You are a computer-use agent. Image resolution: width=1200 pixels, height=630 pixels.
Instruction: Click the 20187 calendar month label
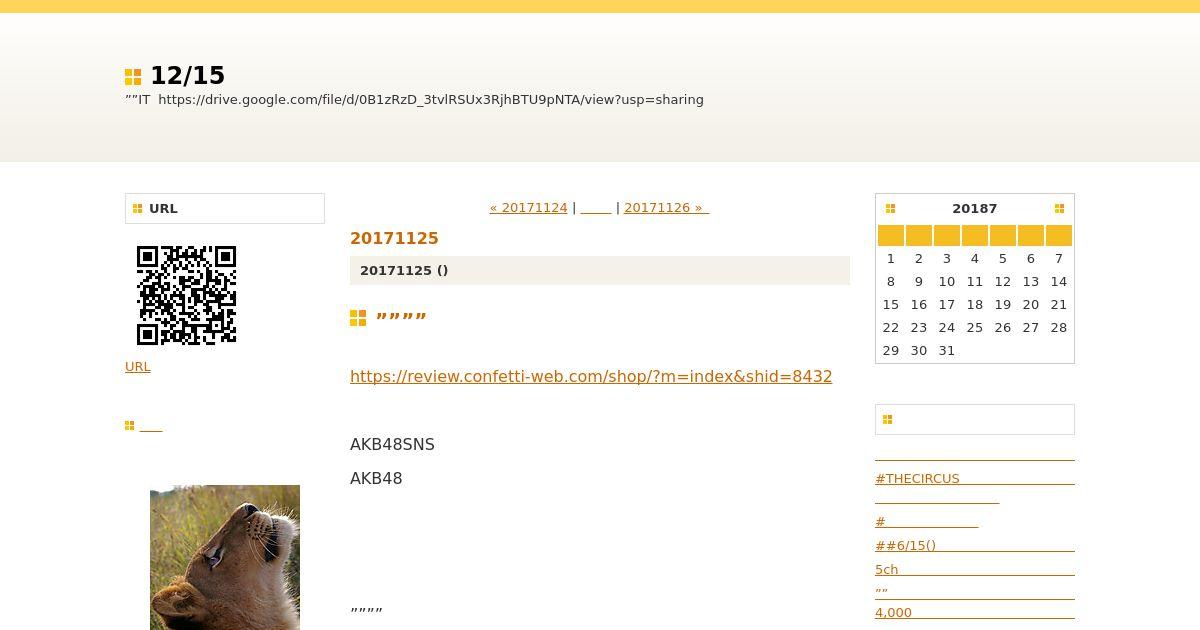coord(974,209)
